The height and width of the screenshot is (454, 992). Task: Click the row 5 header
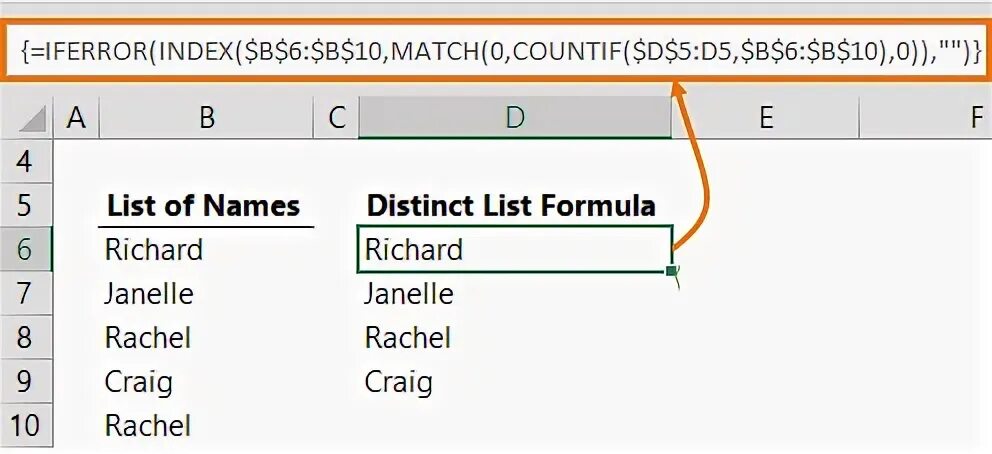point(26,206)
